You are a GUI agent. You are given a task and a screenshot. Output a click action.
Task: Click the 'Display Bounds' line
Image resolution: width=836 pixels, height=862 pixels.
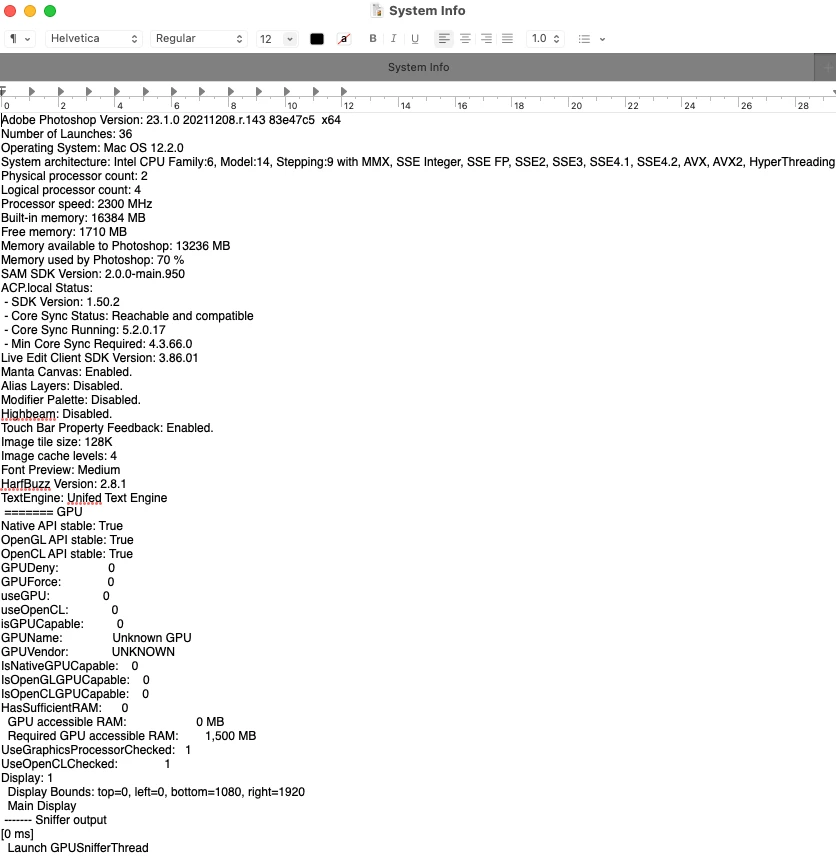click(x=156, y=793)
